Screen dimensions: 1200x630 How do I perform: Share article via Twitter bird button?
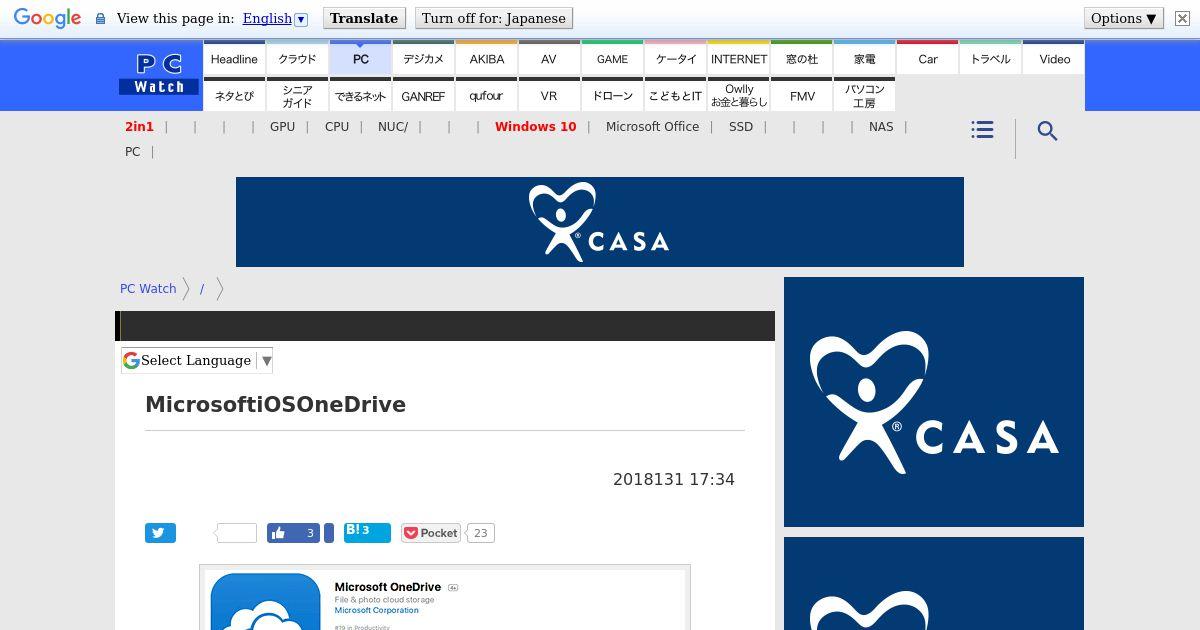click(x=160, y=533)
